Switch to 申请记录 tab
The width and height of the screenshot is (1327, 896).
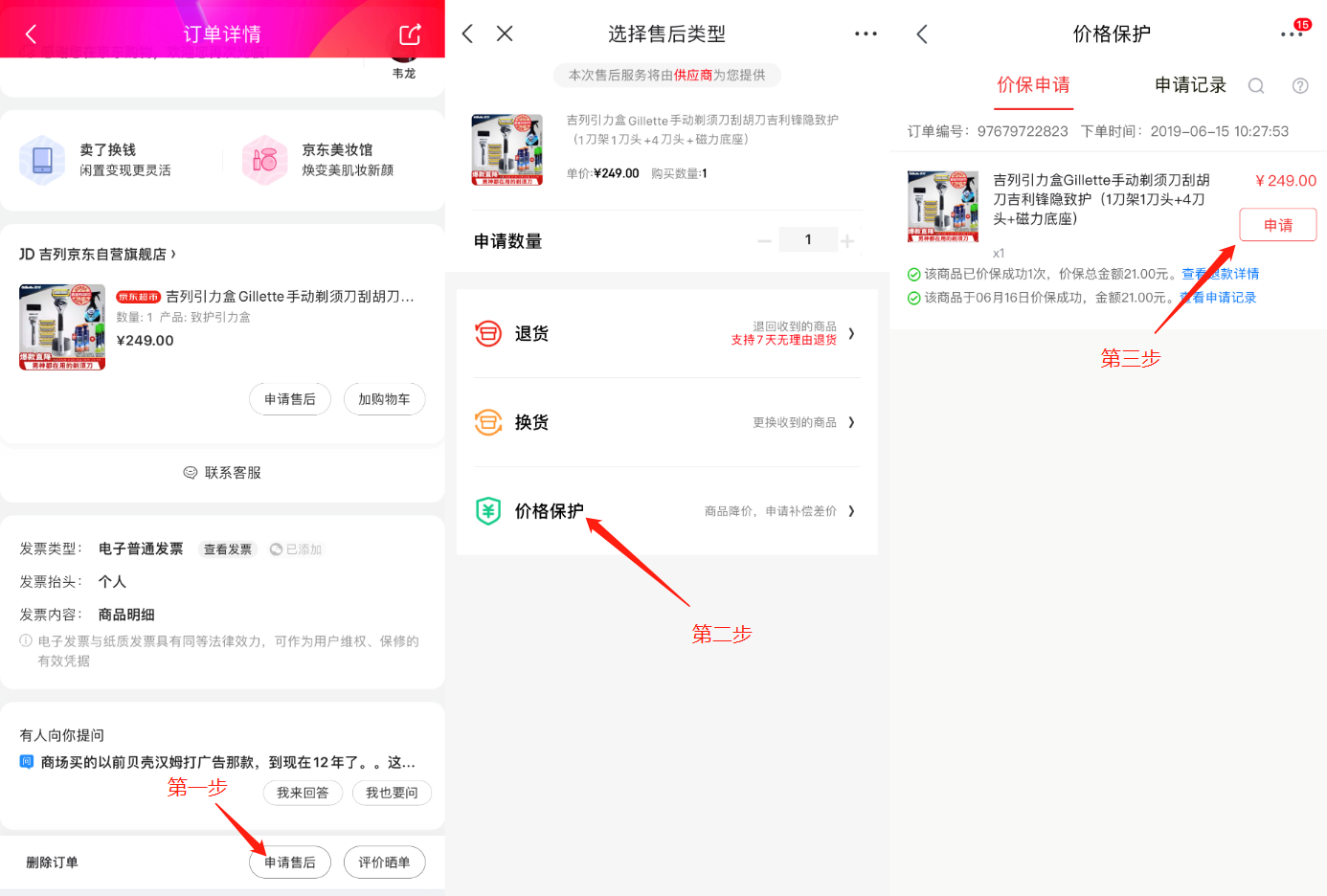[x=1190, y=84]
